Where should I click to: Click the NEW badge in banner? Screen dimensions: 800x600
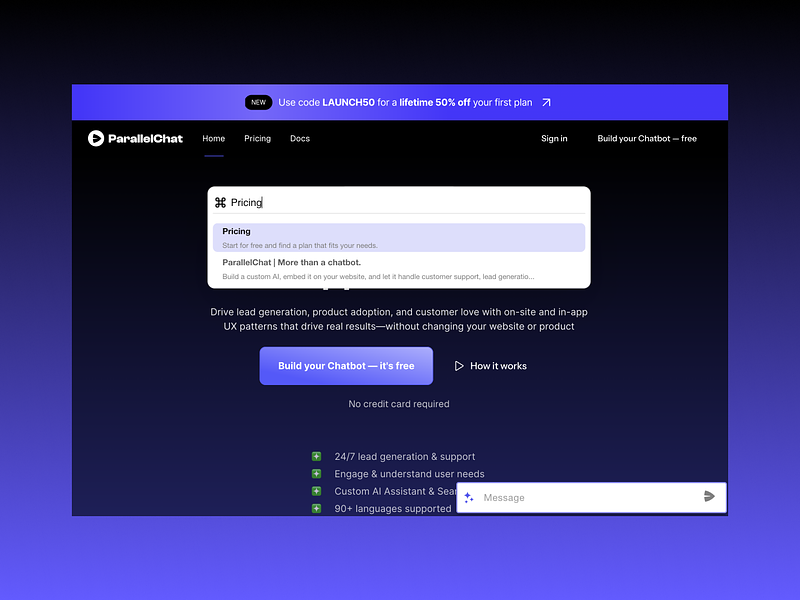click(x=258, y=103)
